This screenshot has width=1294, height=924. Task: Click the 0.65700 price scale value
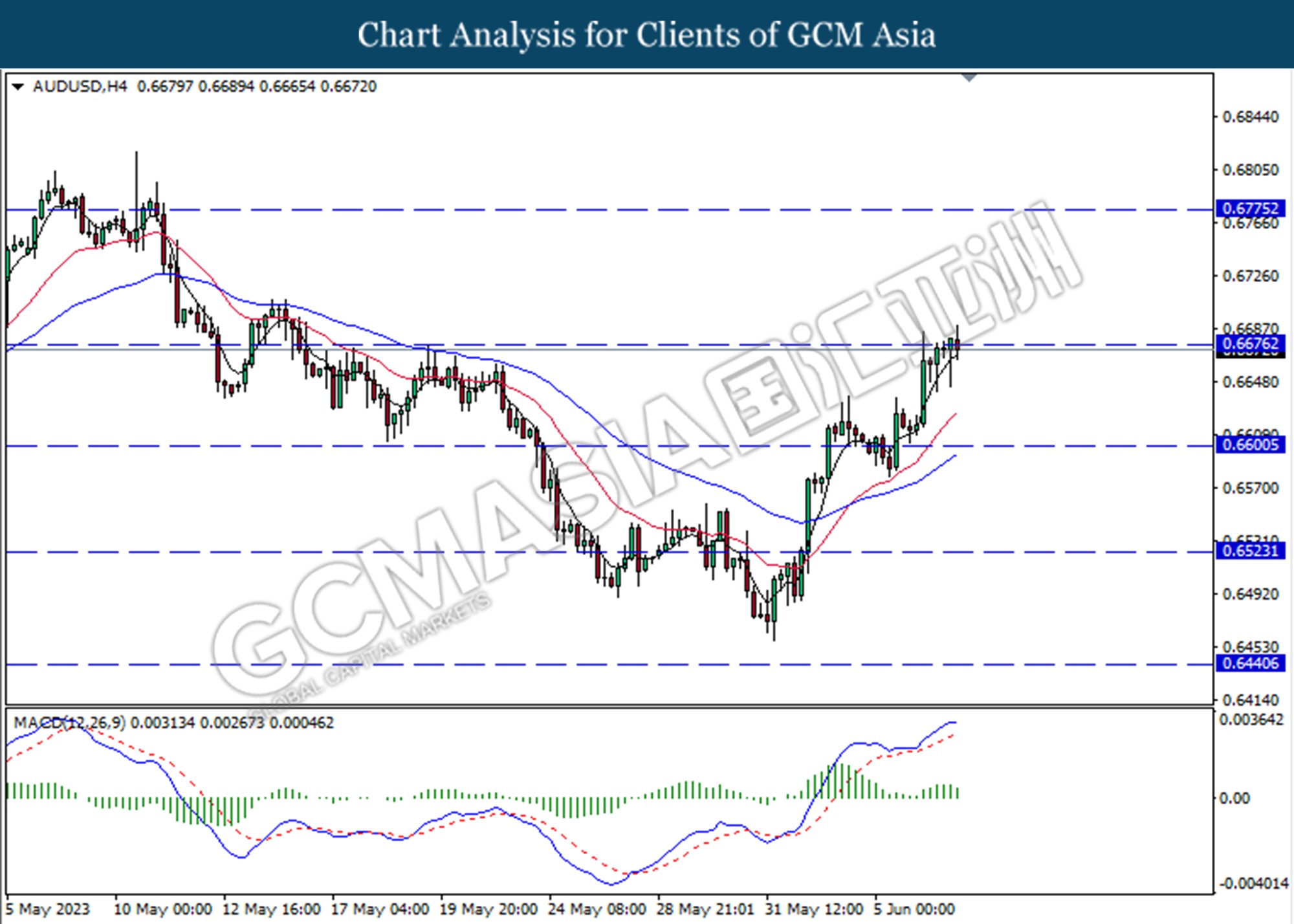pos(1250,488)
